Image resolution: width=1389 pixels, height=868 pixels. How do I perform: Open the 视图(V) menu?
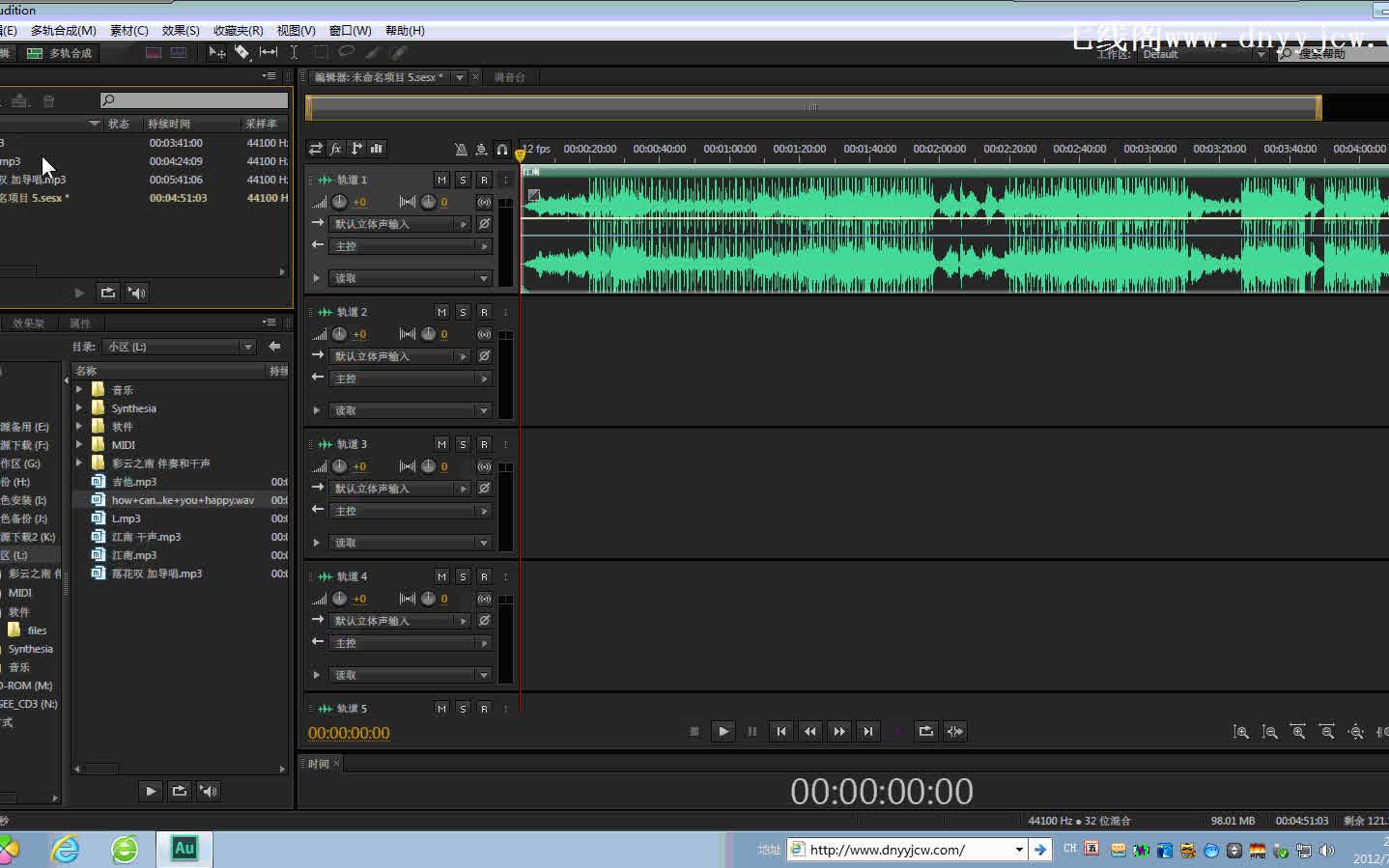point(297,31)
